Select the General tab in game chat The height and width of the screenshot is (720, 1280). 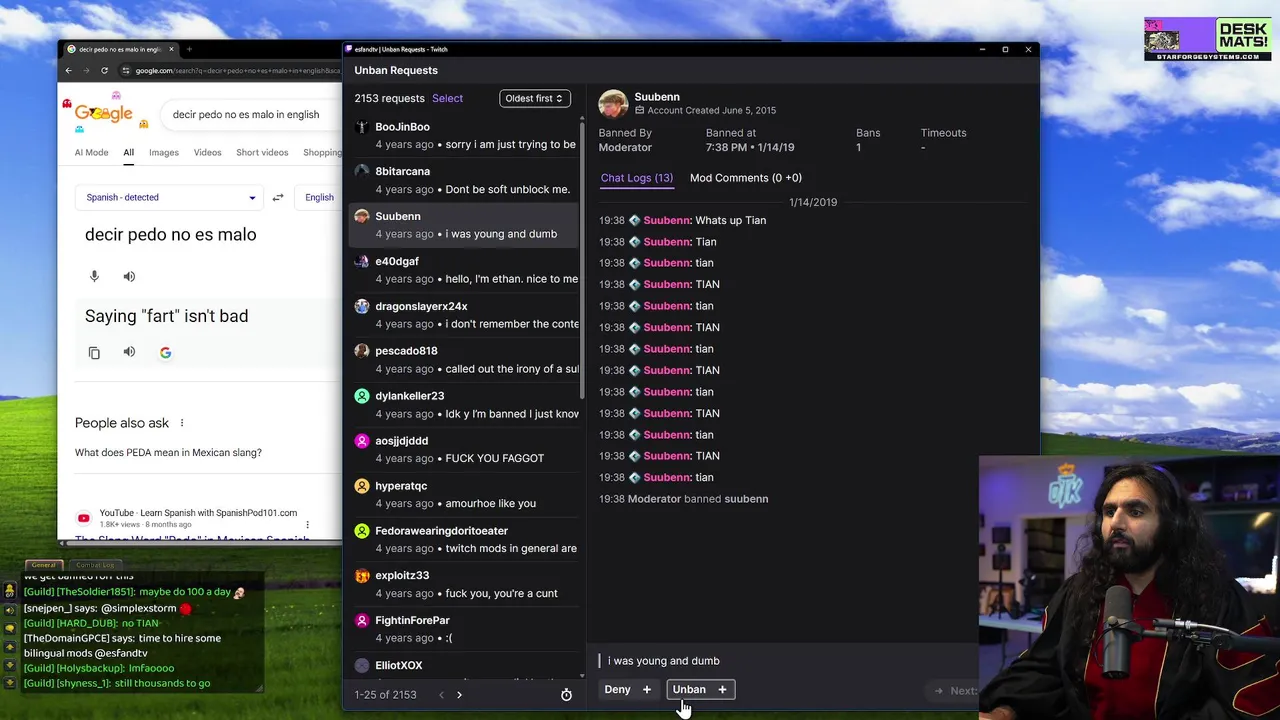(x=43, y=565)
